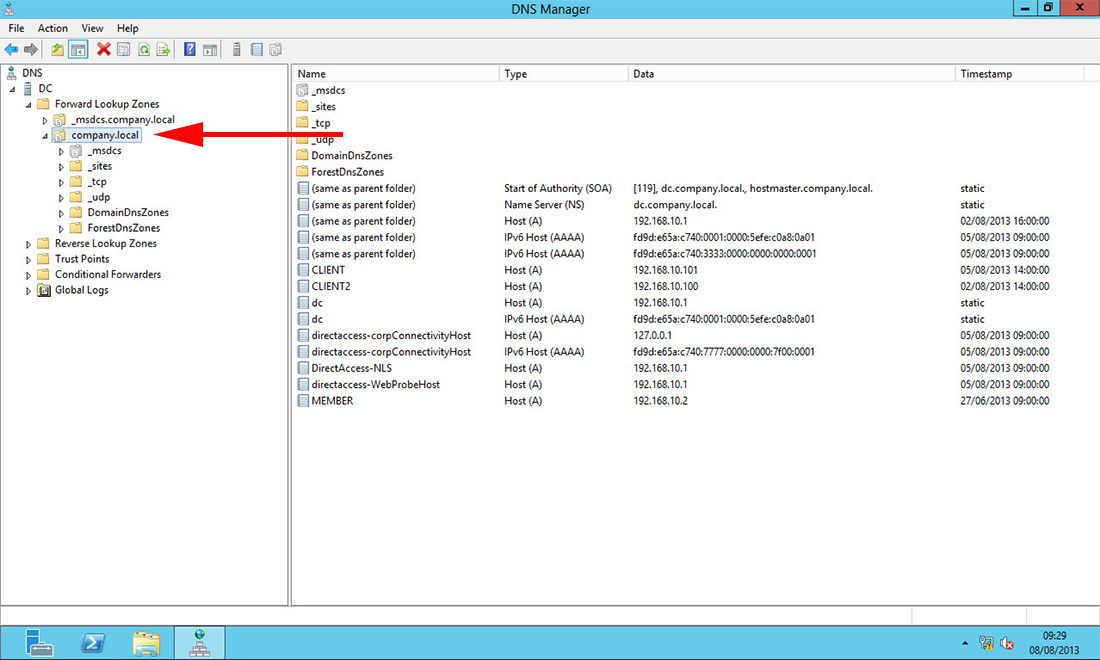
Task: Click the DNS Manager title bar app icon
Action: 8,8
